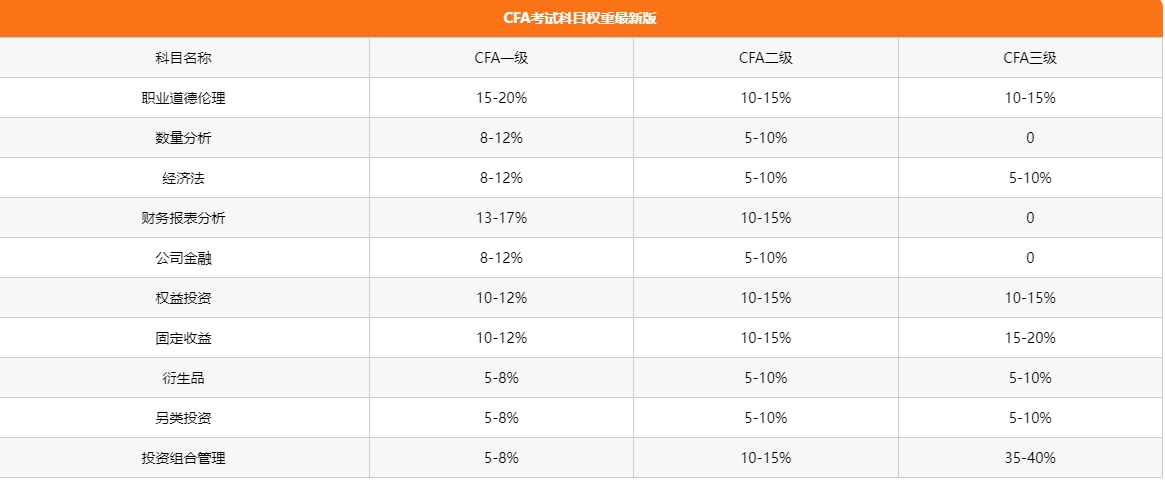Click the "CFA一级" column header
Image resolution: width=1165 pixels, height=480 pixels.
[501, 58]
